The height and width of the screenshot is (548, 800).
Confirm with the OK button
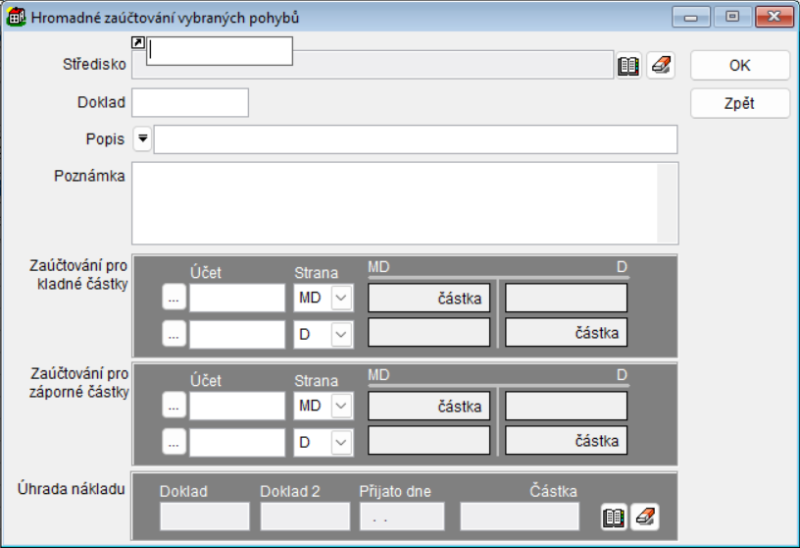pos(739,66)
